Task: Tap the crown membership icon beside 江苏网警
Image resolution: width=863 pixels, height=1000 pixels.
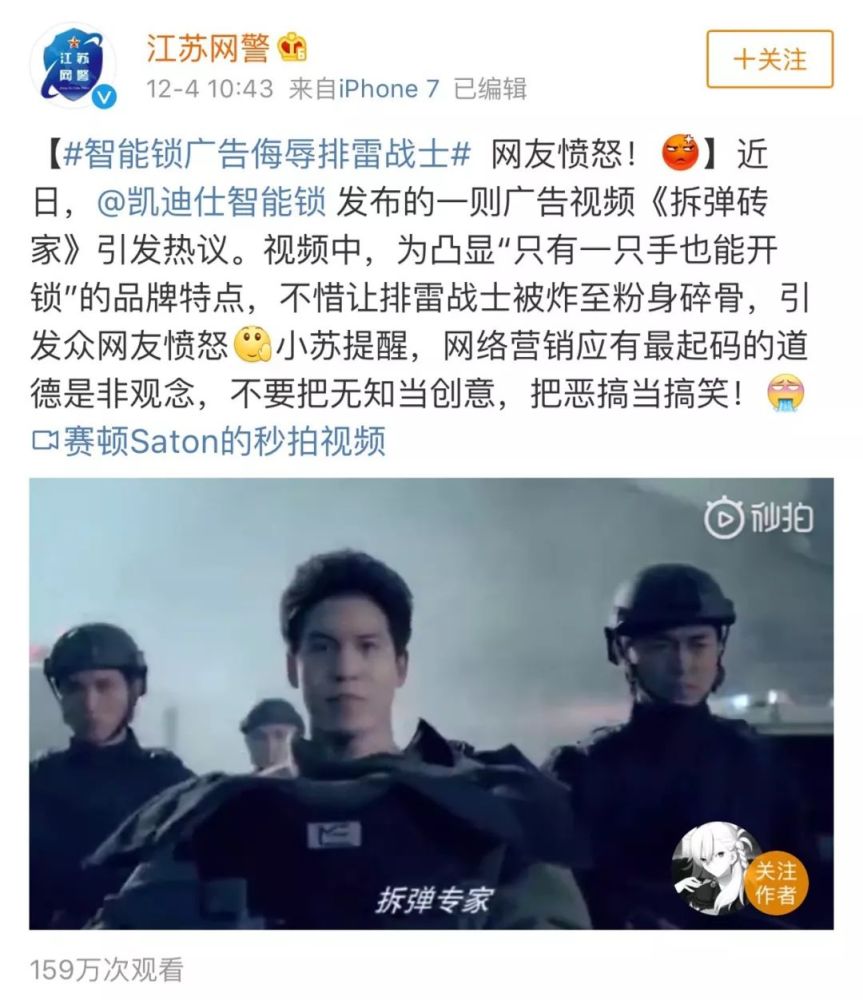Action: point(293,48)
